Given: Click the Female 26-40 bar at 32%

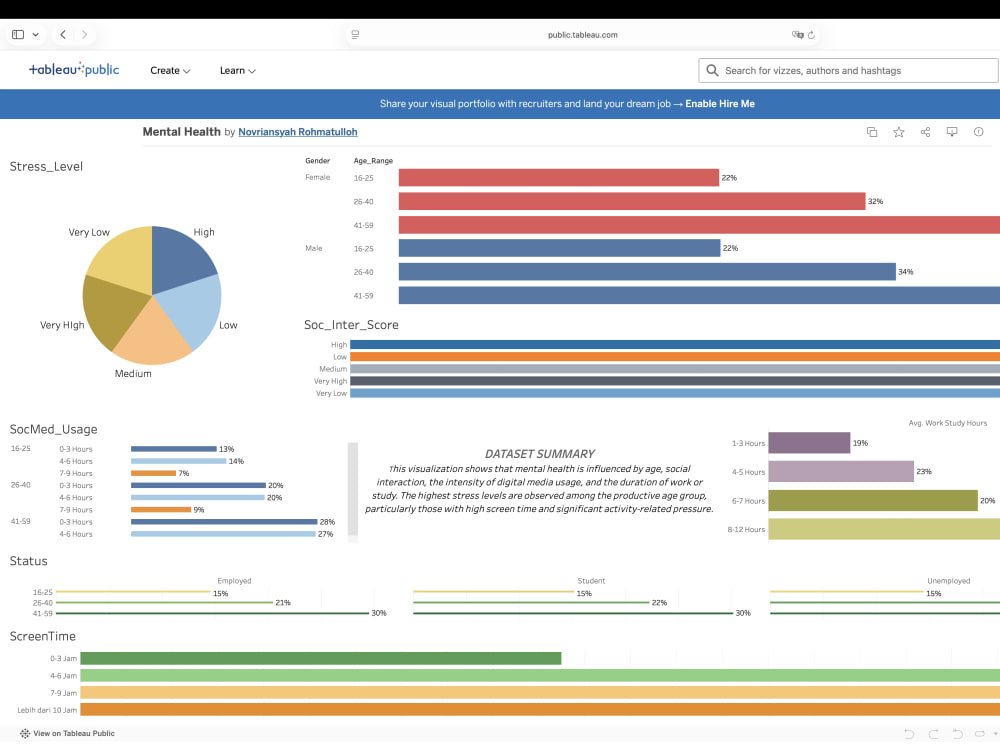Looking at the screenshot, I should 632,202.
